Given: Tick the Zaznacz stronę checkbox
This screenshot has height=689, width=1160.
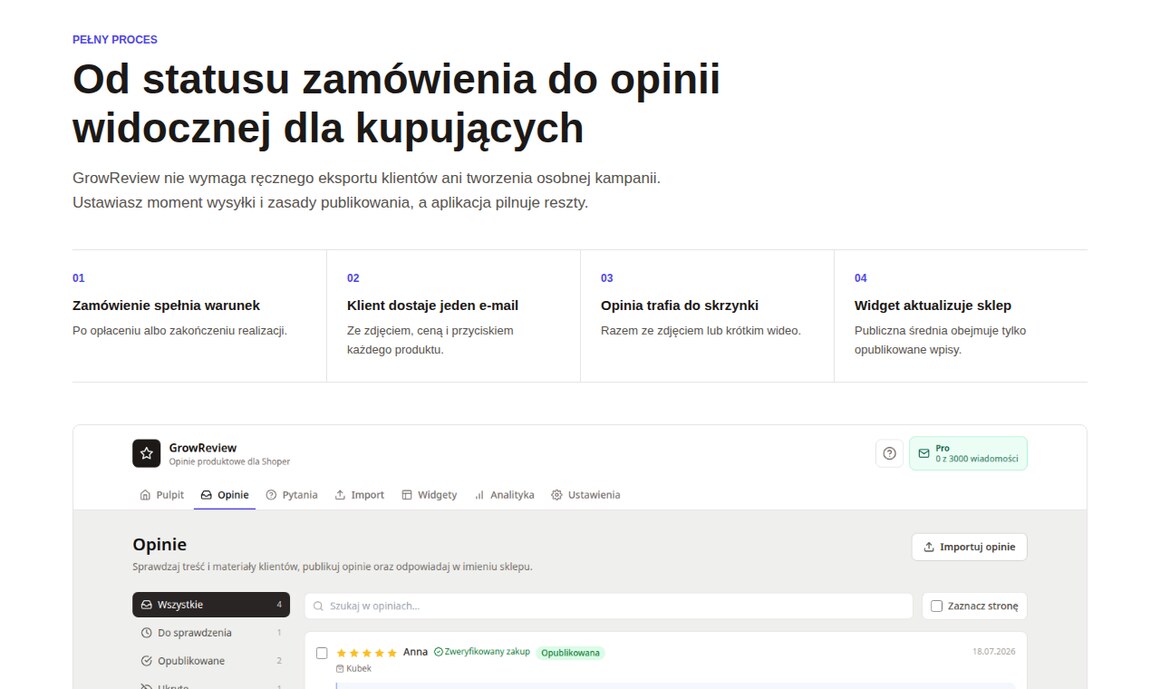Looking at the screenshot, I should tap(937, 606).
